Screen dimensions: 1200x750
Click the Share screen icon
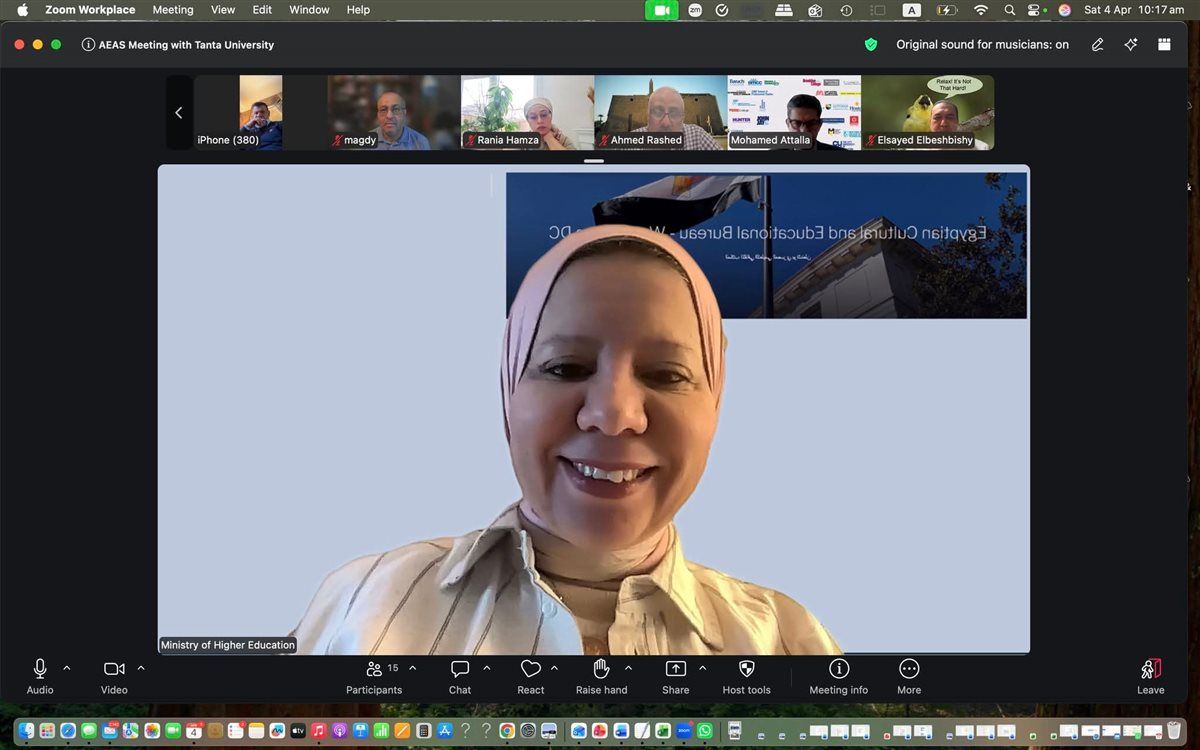tap(675, 669)
